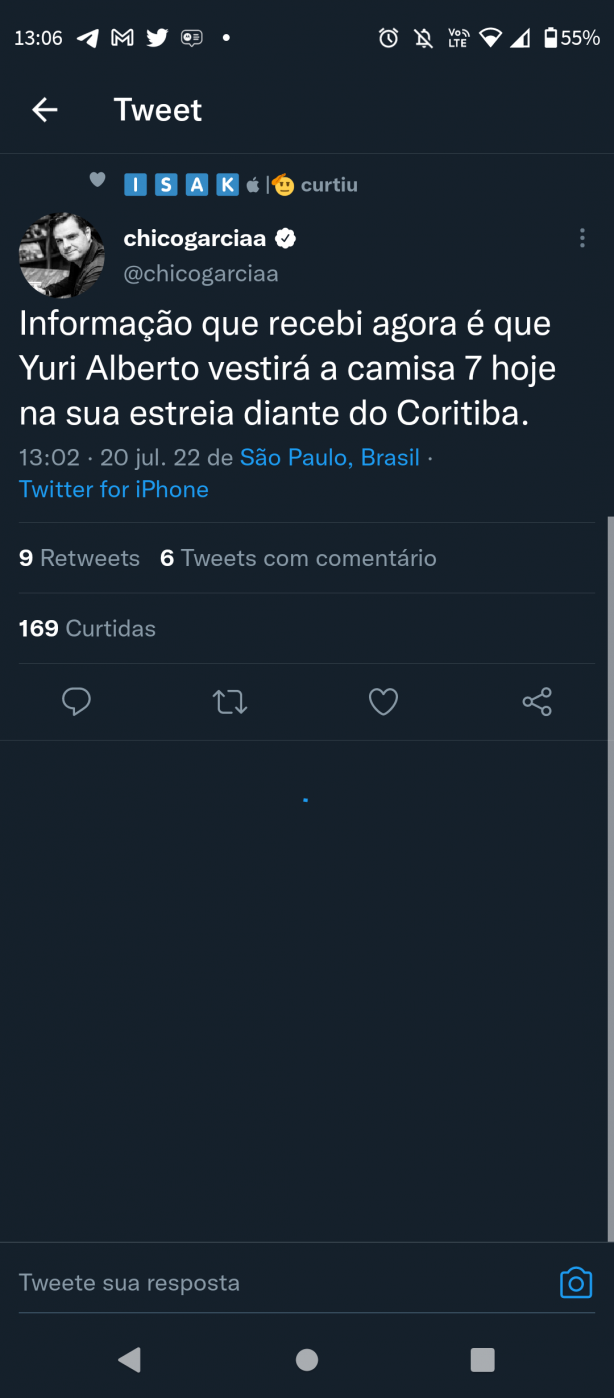Open the three-dot tweet options menu
Image resolution: width=614 pixels, height=1398 pixels.
(x=582, y=238)
